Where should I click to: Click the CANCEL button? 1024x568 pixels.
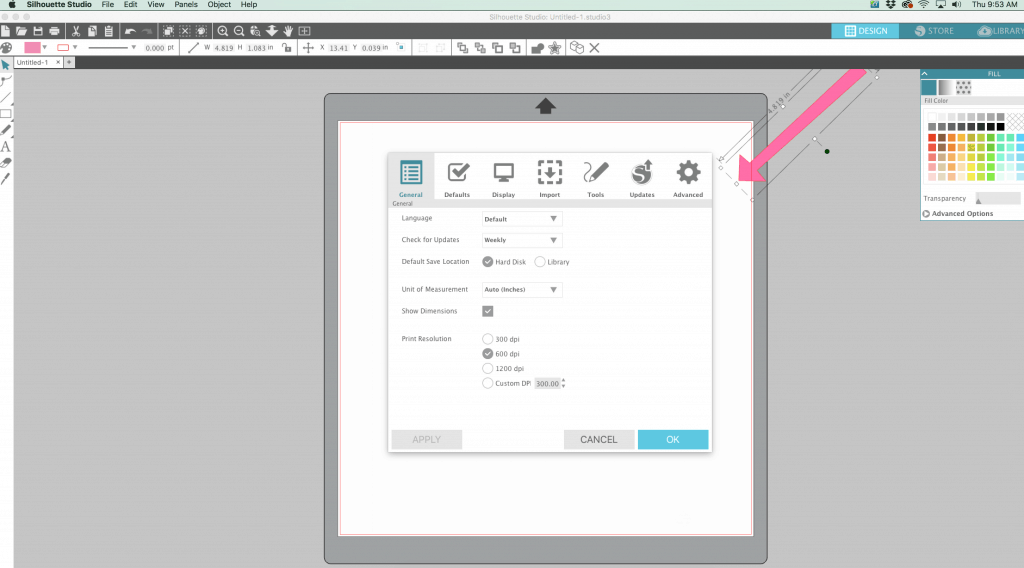599,439
